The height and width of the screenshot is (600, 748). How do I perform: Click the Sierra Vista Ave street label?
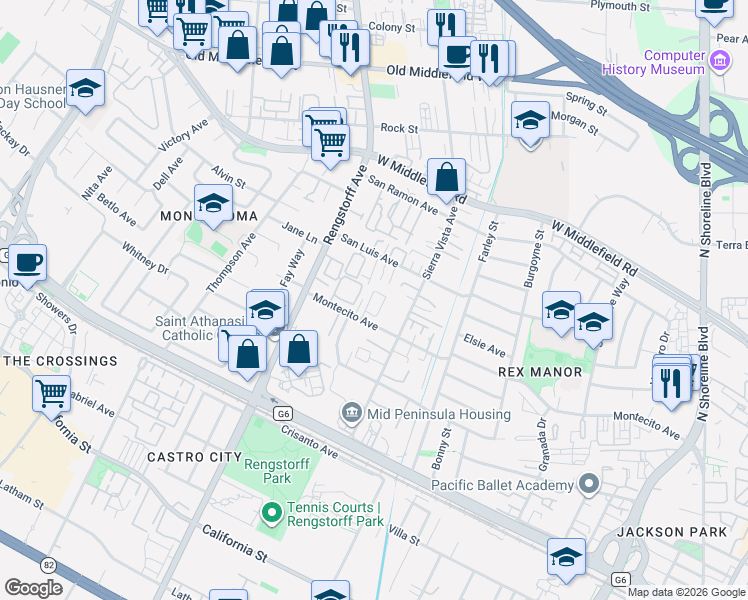440,243
